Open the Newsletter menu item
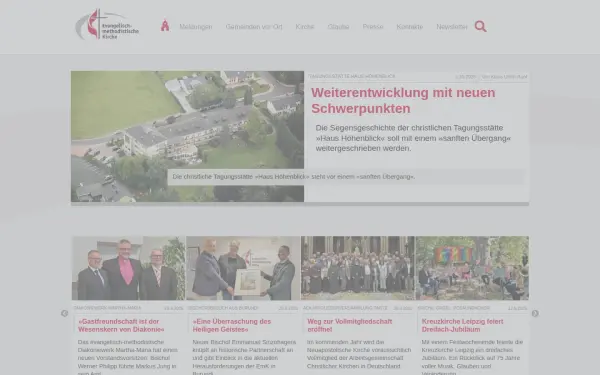Viewport: 600px width, 375px height. (452, 27)
